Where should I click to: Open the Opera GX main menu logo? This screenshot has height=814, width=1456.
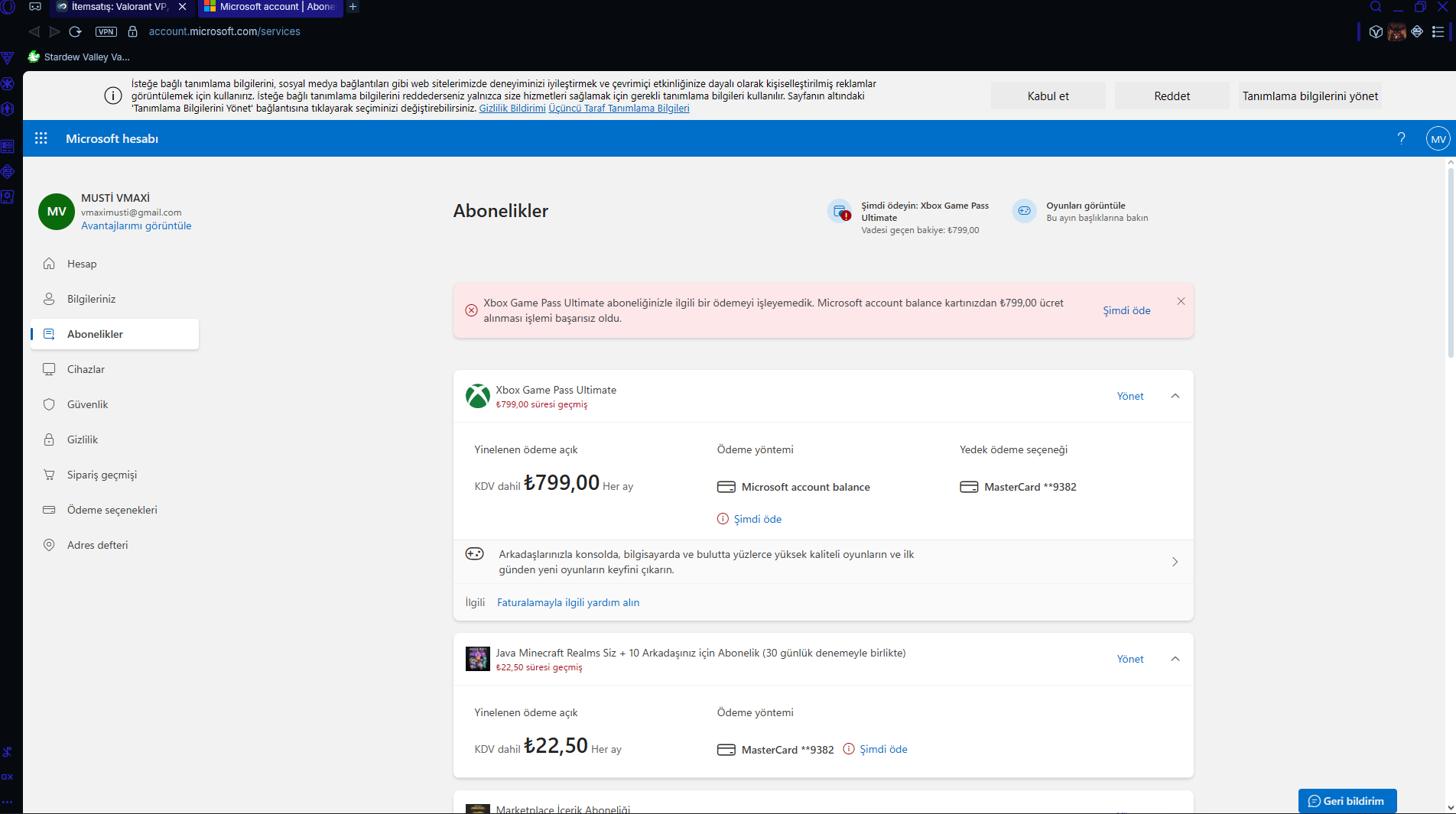tap(8, 7)
